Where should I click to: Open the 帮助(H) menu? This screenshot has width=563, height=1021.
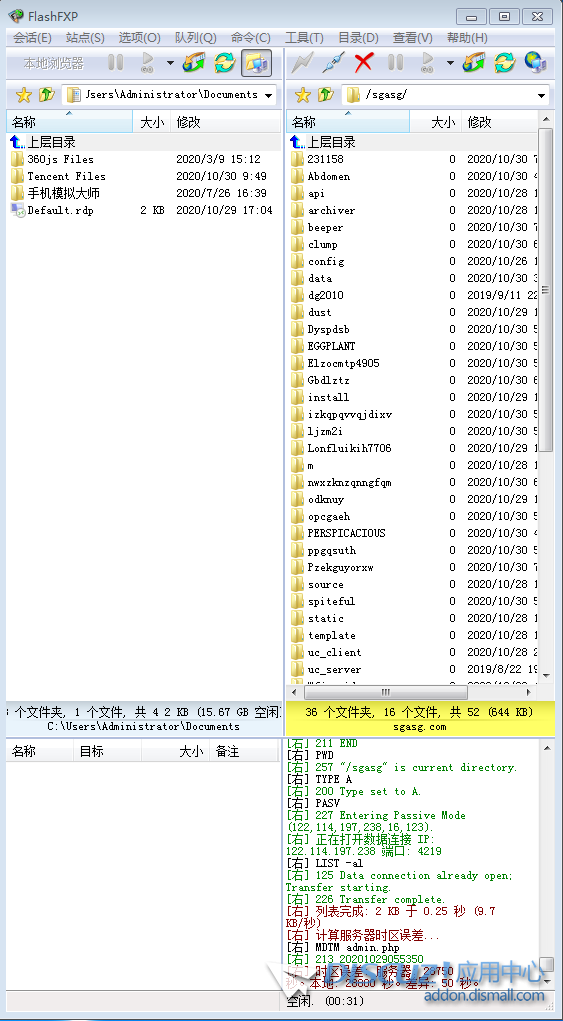click(467, 38)
